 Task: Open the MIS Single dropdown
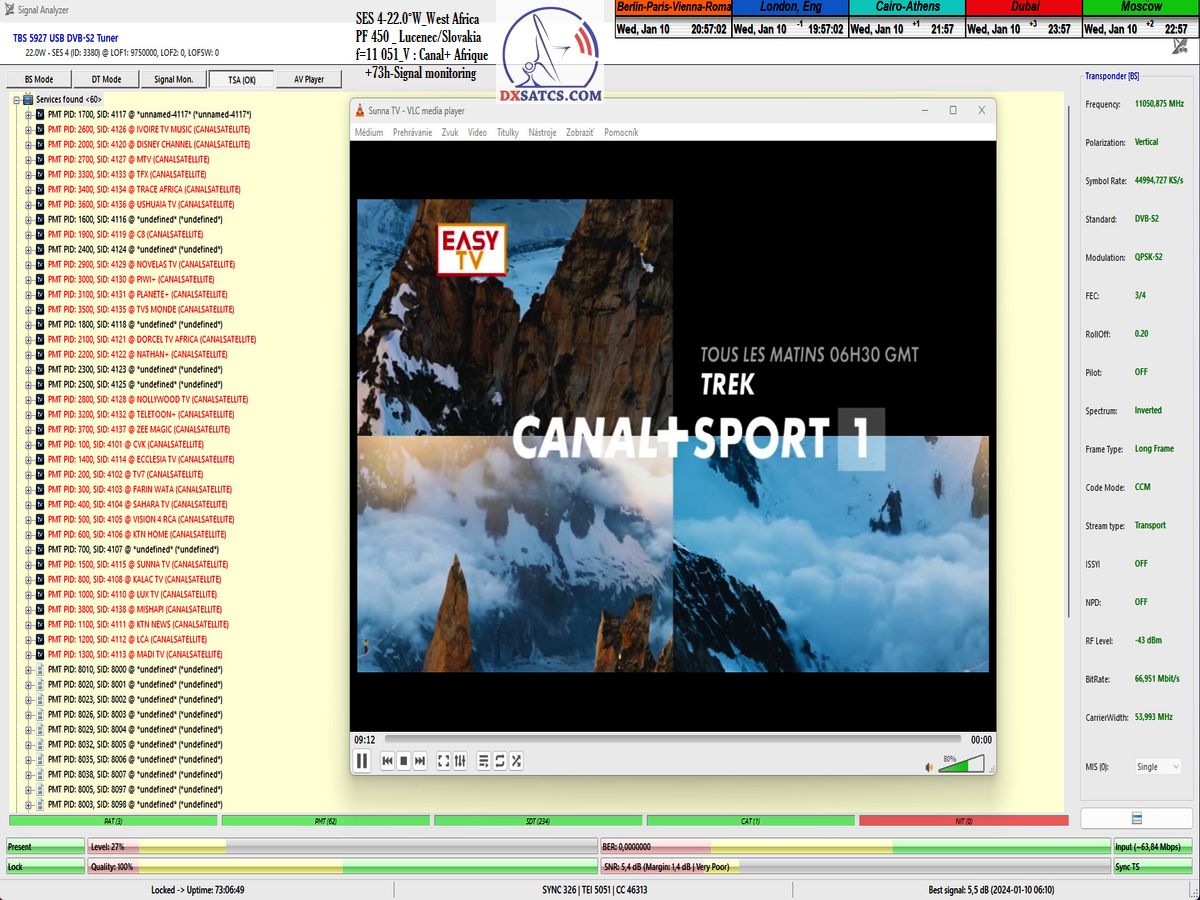tap(1157, 767)
